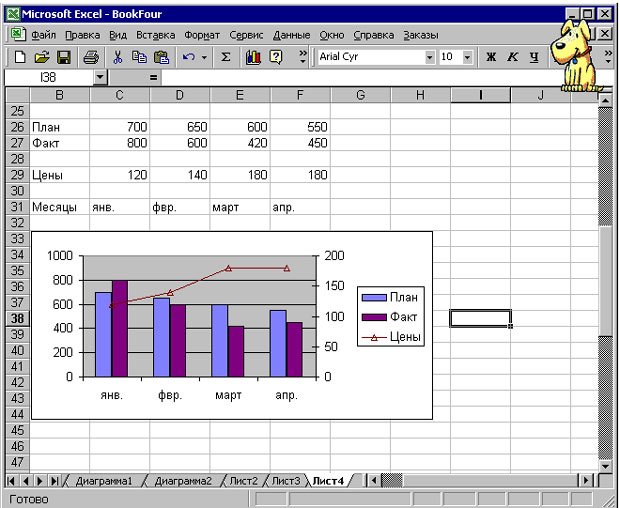Click the План legend color swatch
This screenshot has height=508, width=620.
tap(374, 297)
